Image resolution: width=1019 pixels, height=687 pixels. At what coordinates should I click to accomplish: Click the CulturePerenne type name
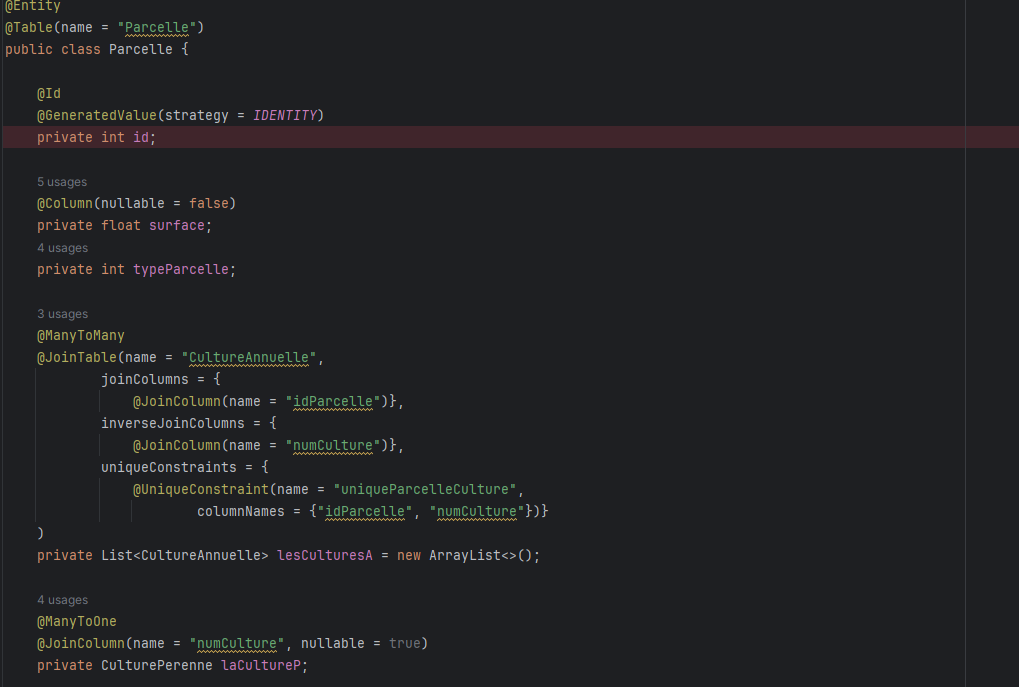[157, 665]
